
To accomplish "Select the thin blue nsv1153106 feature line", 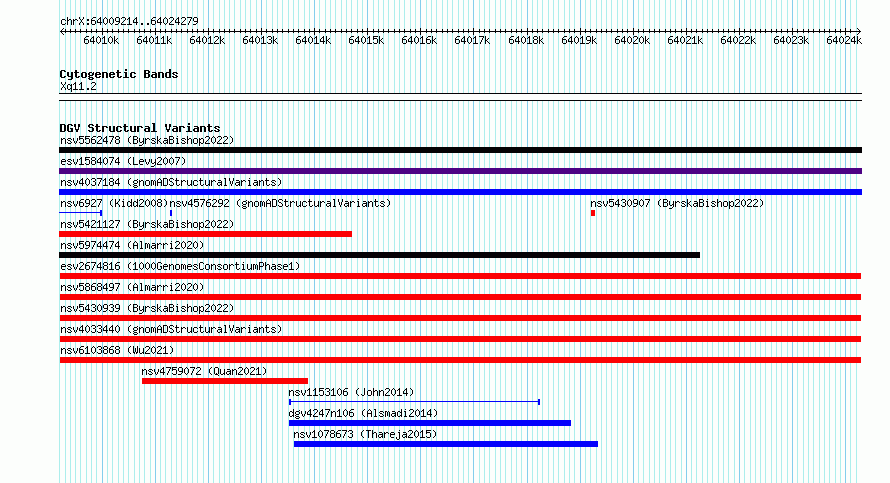I will 414,402.
